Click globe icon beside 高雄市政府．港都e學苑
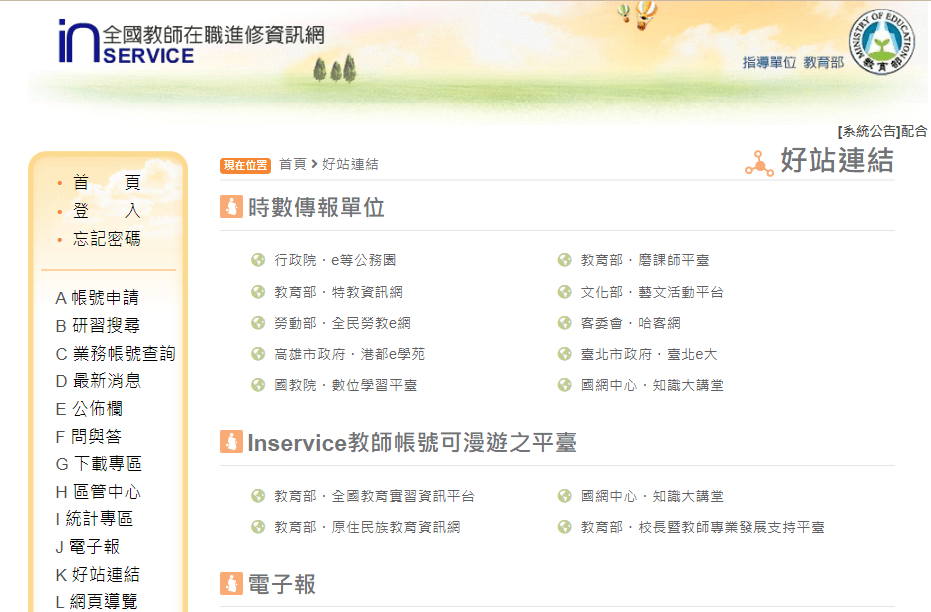This screenshot has height=612, width=931. 258,354
